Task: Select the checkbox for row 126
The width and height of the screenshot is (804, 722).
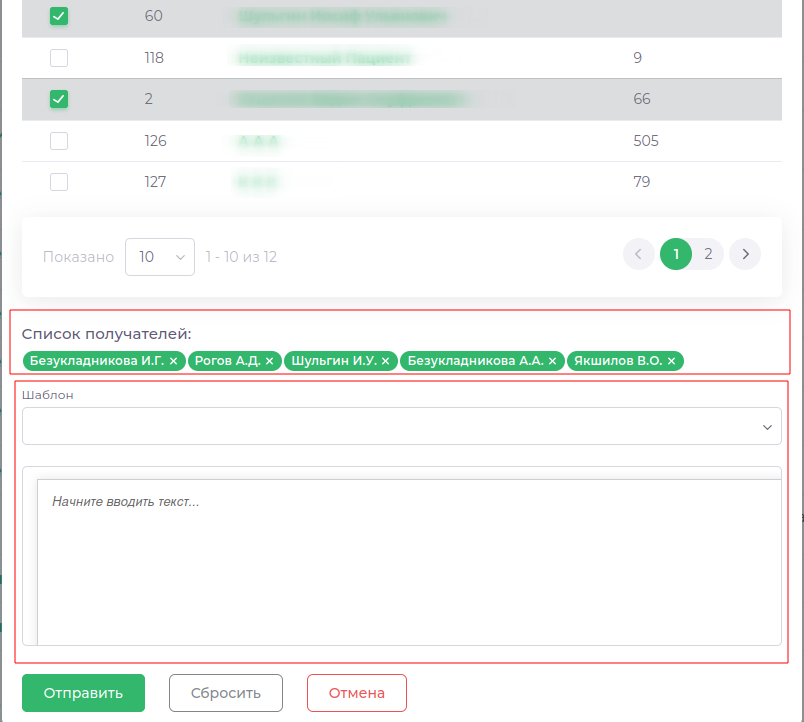Action: tap(59, 141)
